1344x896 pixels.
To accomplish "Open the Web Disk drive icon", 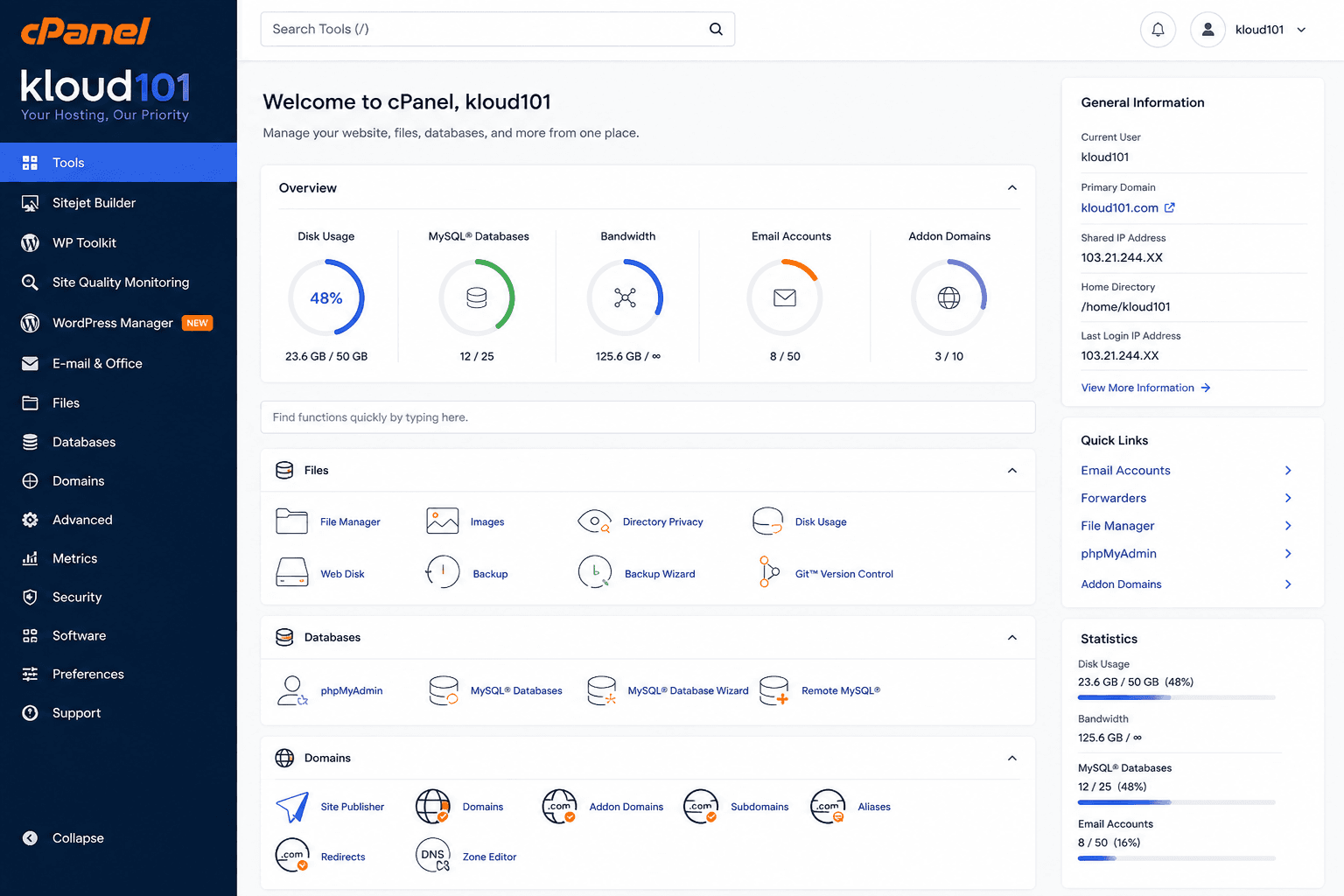I will coord(291,572).
